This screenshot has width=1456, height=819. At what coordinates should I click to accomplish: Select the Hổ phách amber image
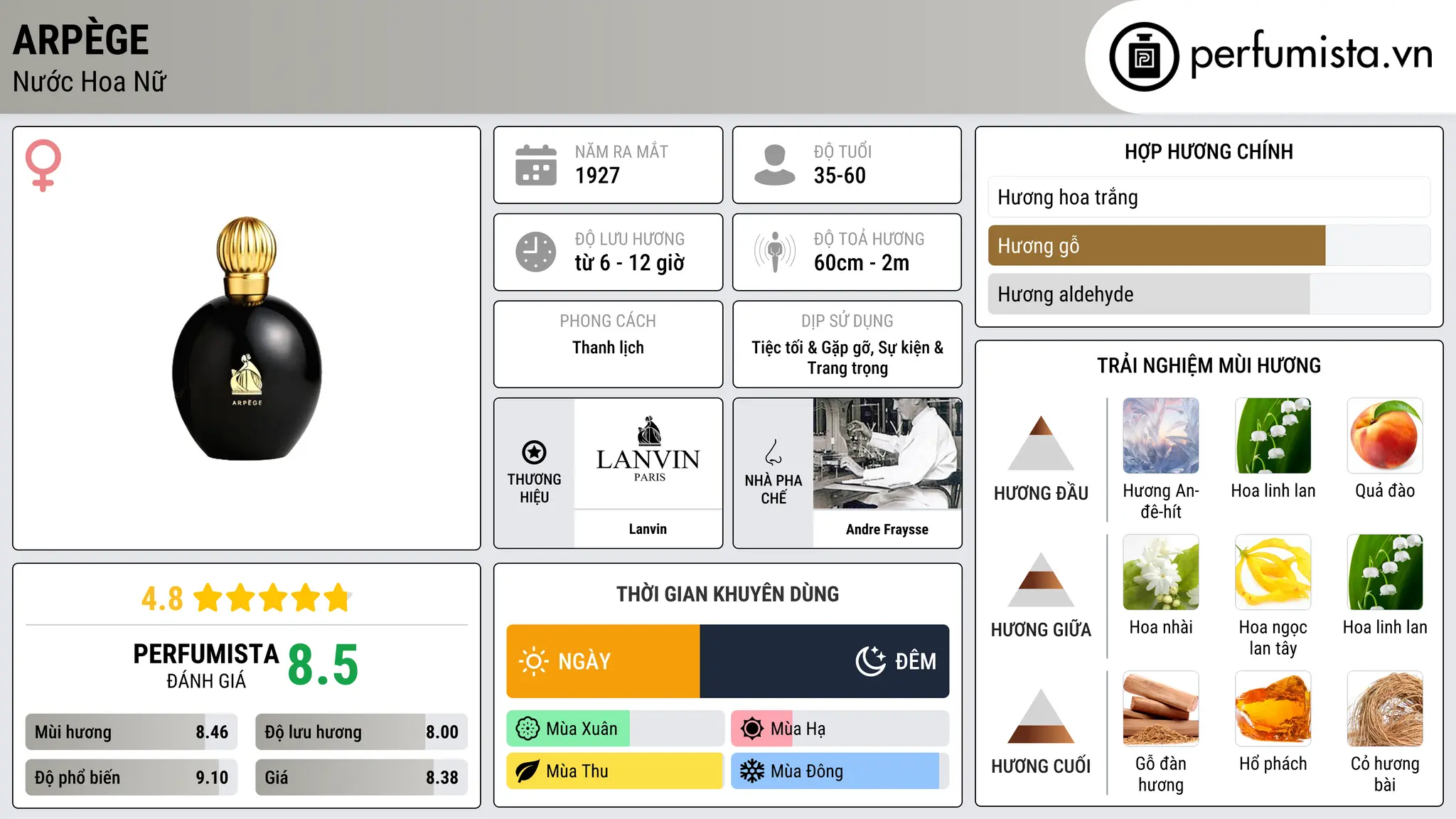coord(1273,709)
